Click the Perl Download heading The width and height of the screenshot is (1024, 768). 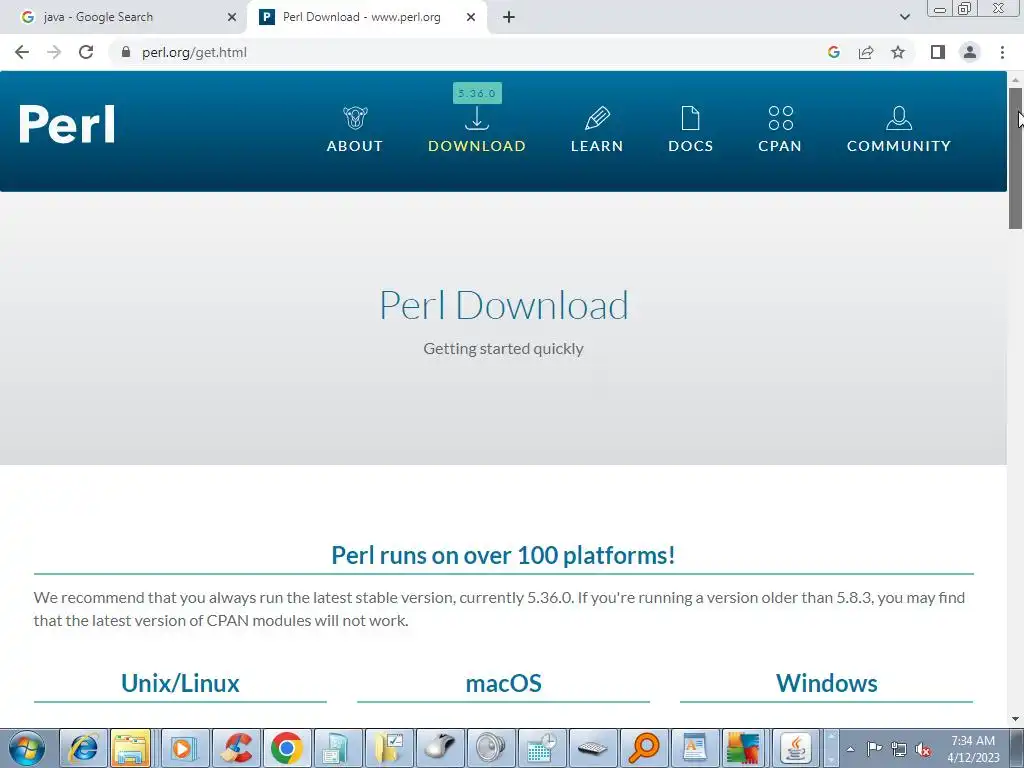point(504,305)
